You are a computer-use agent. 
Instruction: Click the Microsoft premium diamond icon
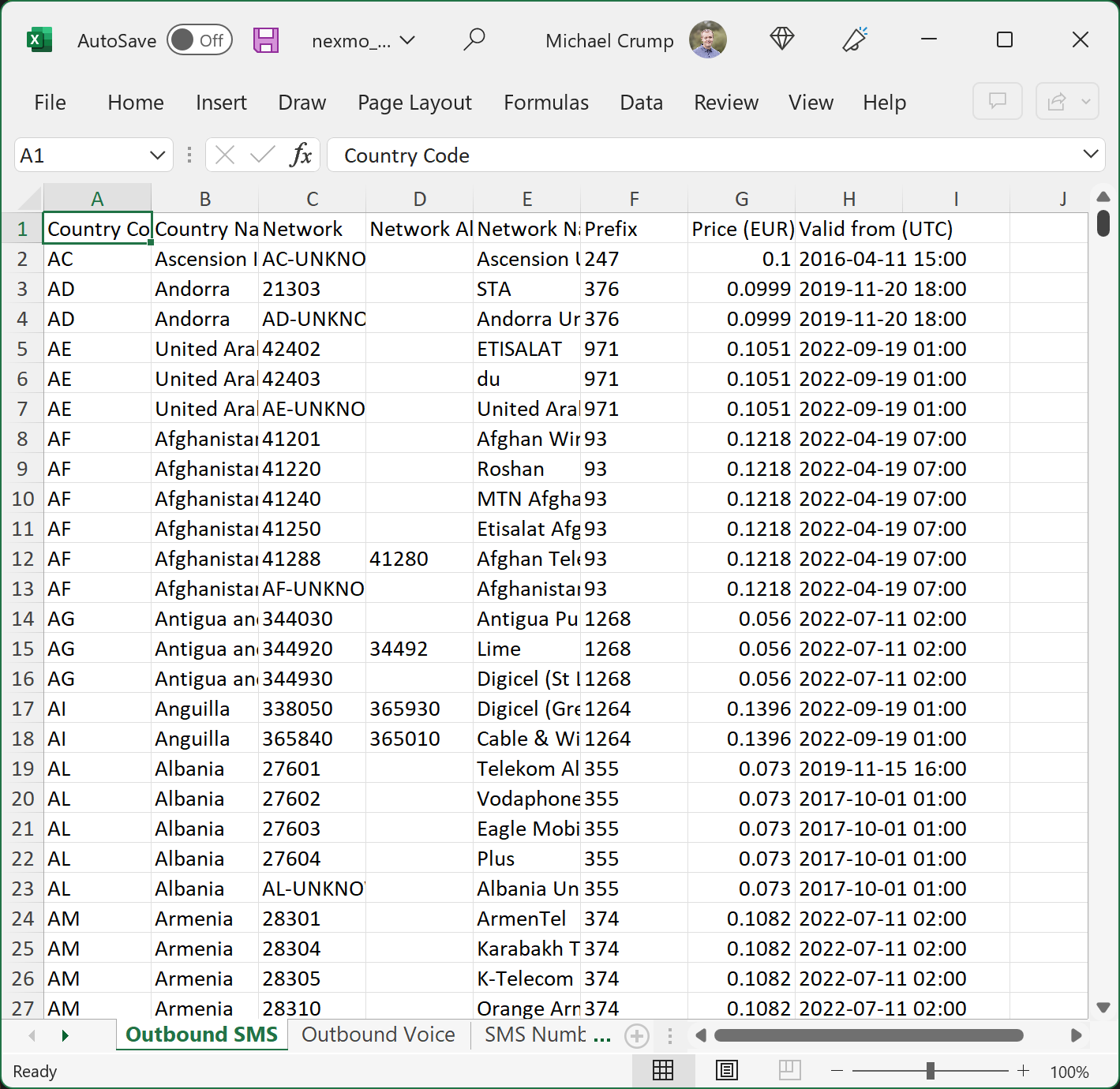[x=781, y=39]
